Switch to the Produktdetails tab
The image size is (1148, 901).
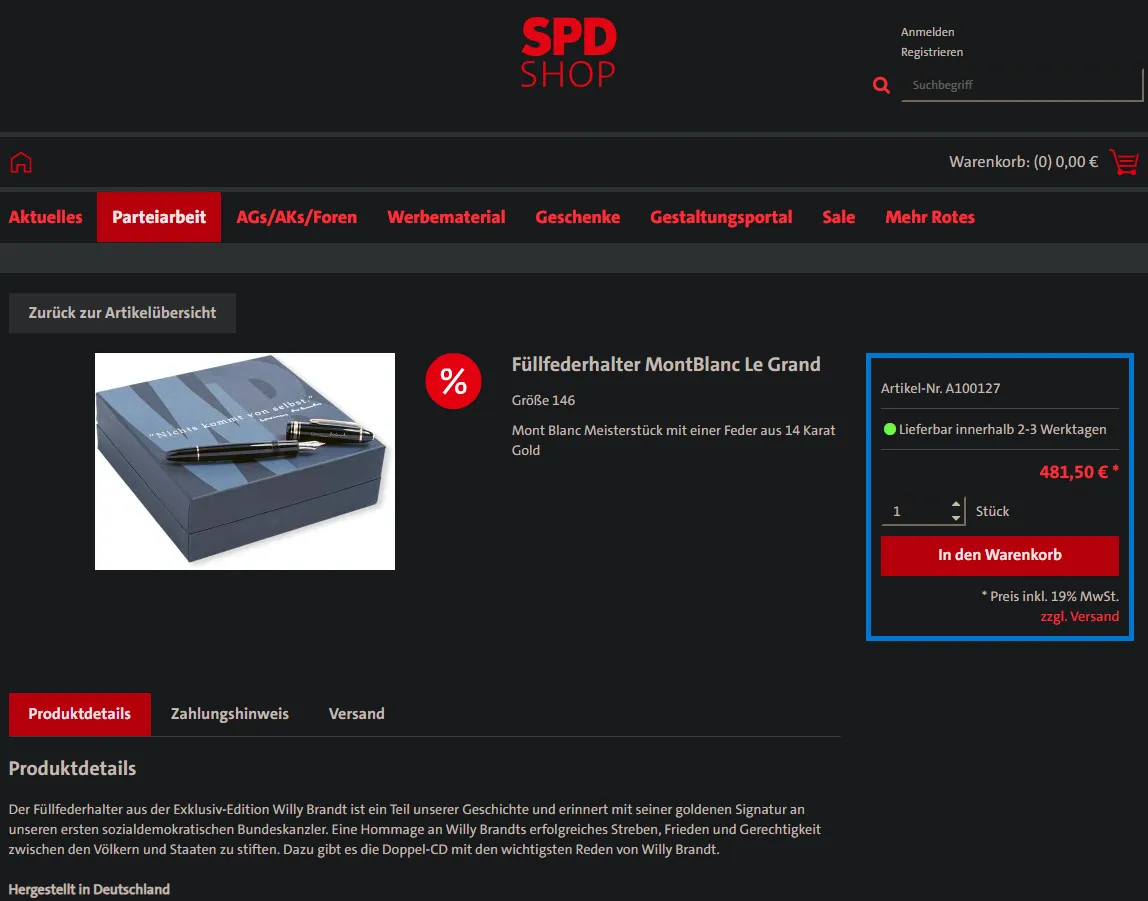(80, 714)
